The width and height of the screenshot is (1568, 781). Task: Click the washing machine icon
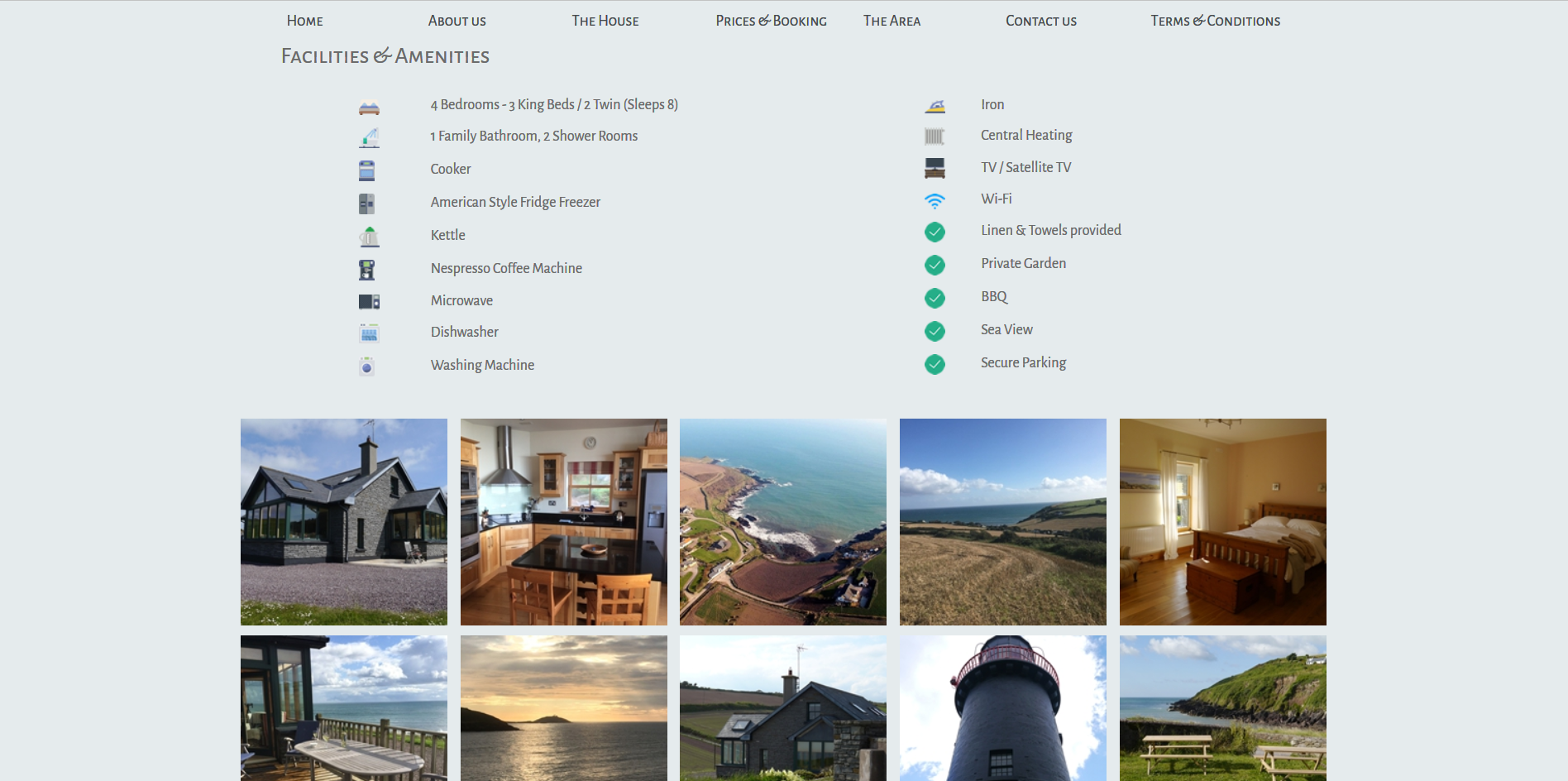[367, 367]
